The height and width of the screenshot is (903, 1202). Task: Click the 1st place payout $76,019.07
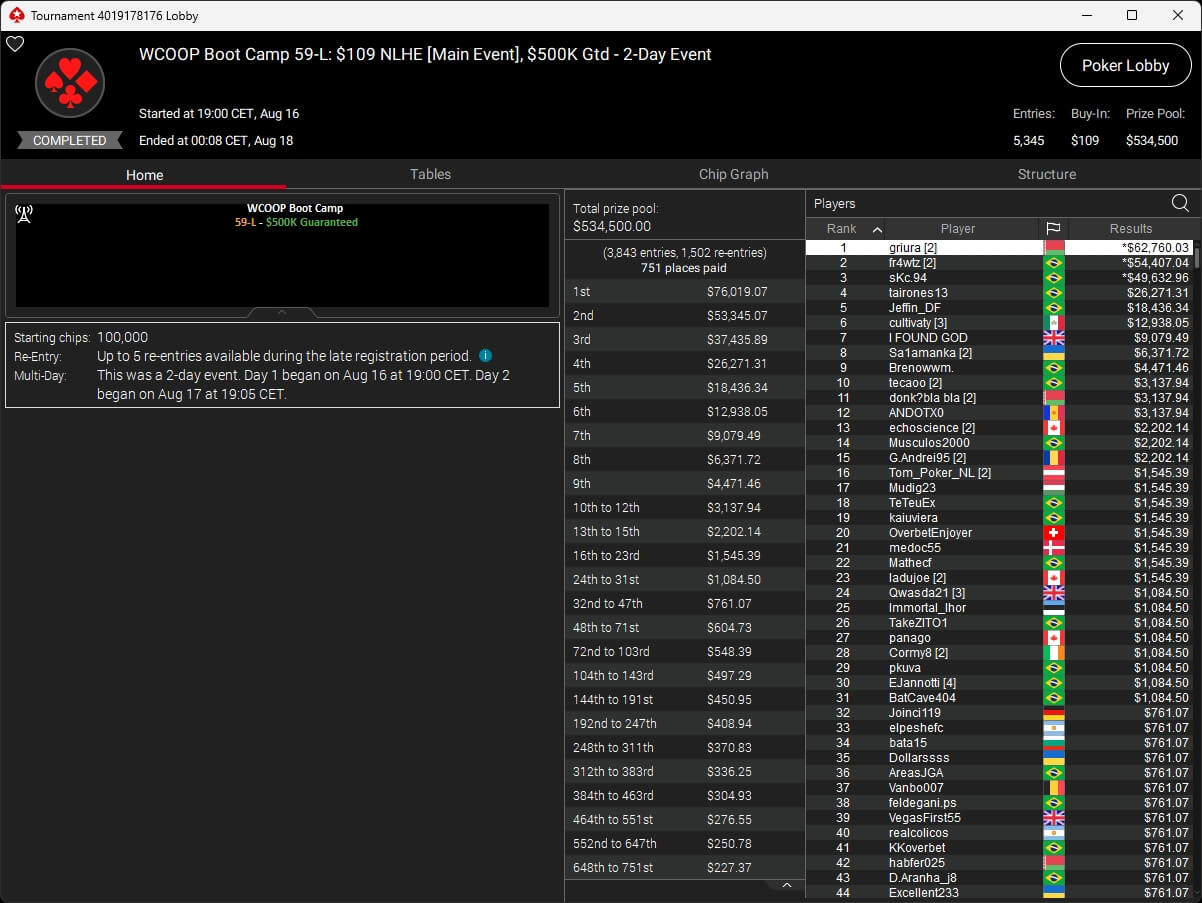(737, 292)
